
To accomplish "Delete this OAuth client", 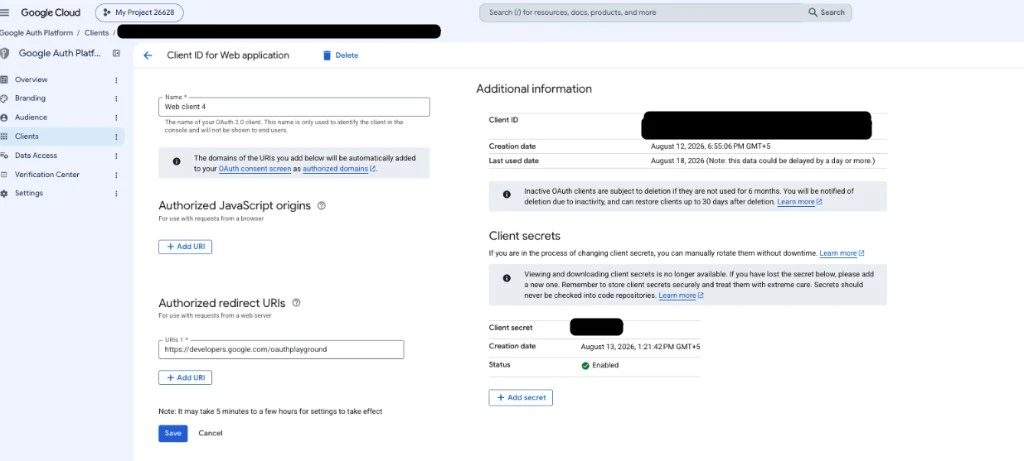I will [x=340, y=56].
